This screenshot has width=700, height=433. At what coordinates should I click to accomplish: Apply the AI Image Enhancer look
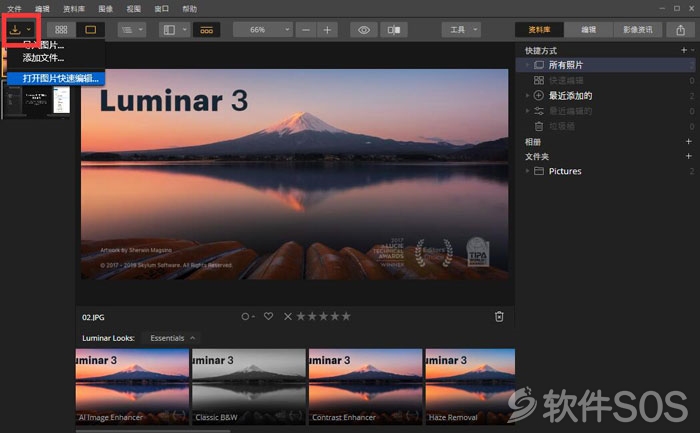point(132,387)
